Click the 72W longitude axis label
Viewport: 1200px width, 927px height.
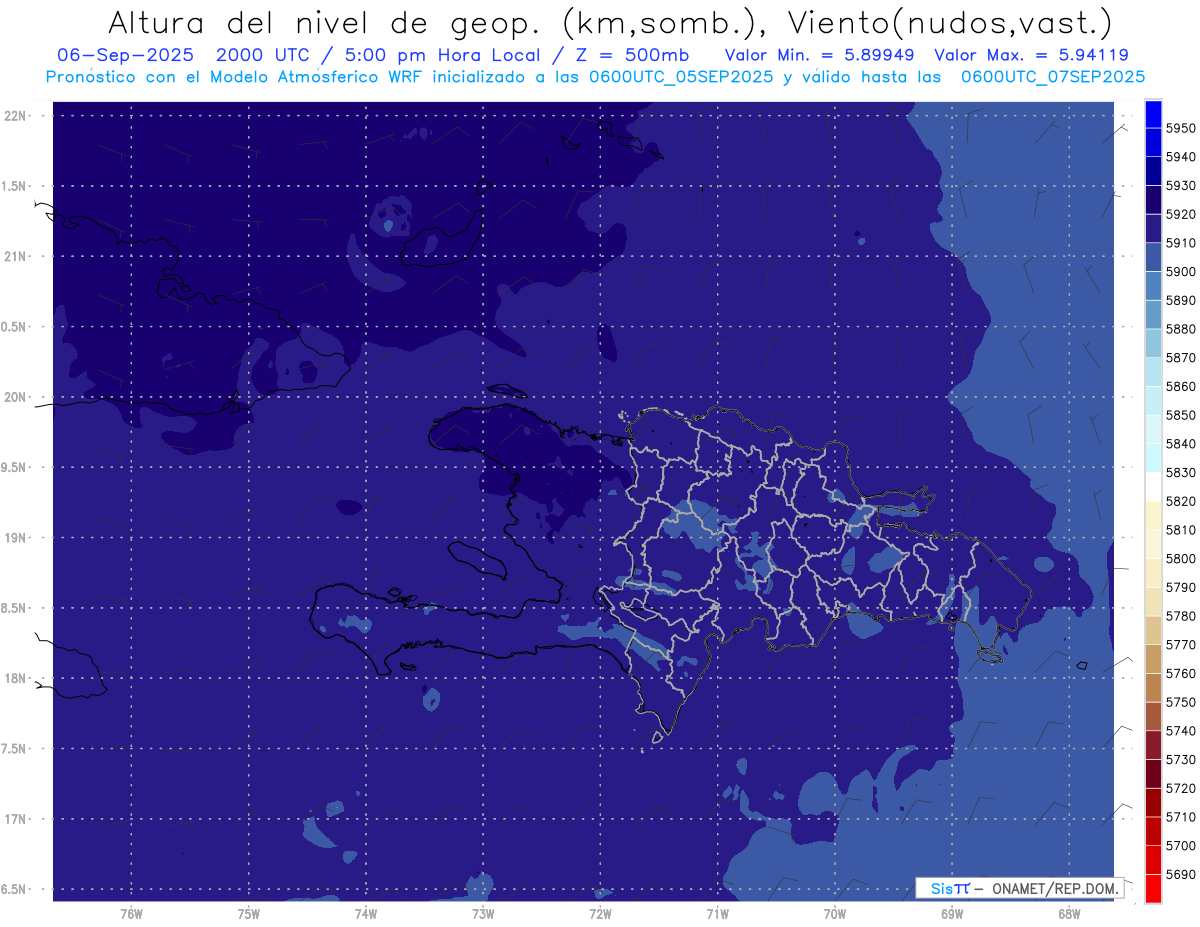[600, 912]
